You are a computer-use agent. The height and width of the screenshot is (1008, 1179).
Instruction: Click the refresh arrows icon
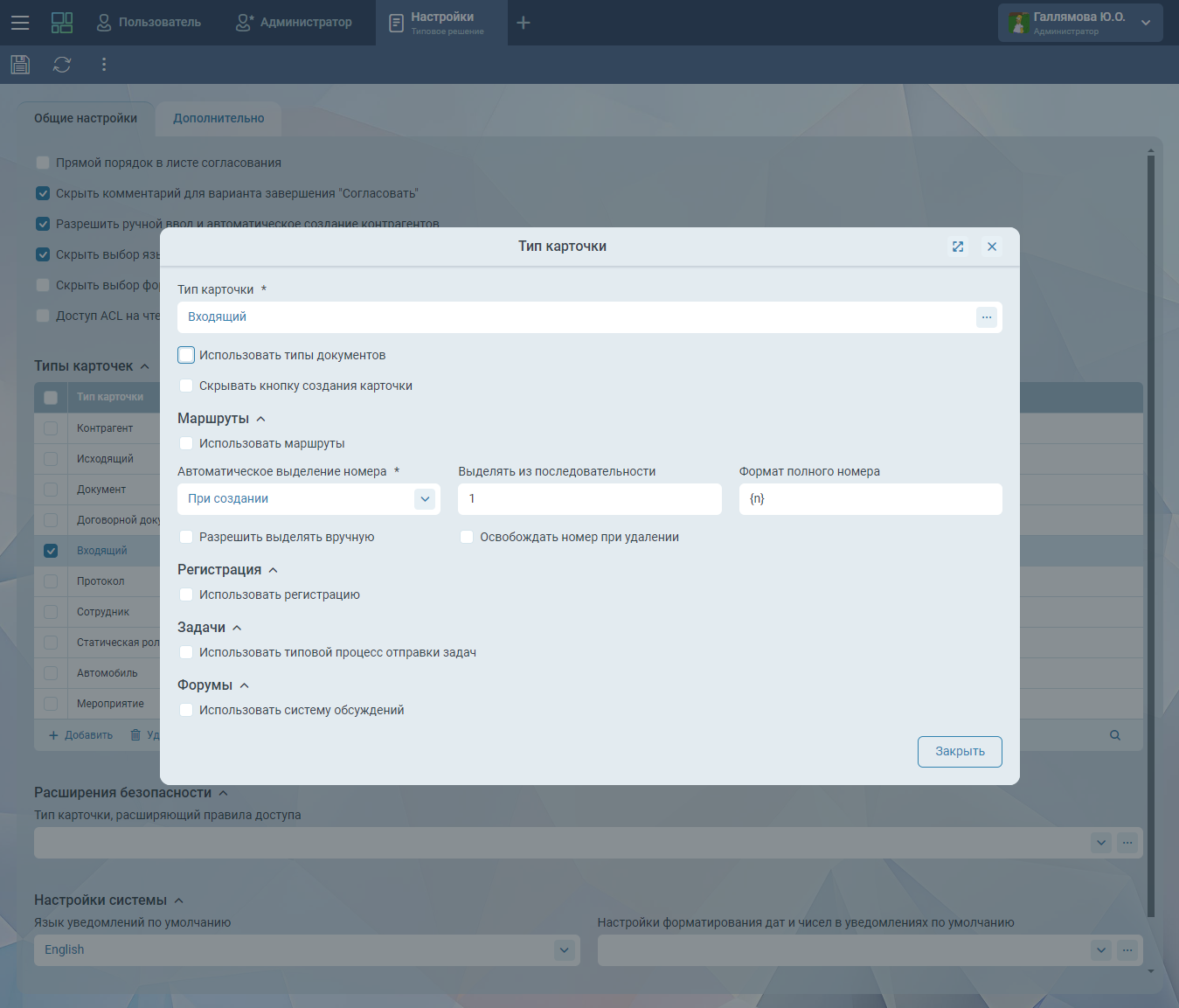[x=62, y=65]
